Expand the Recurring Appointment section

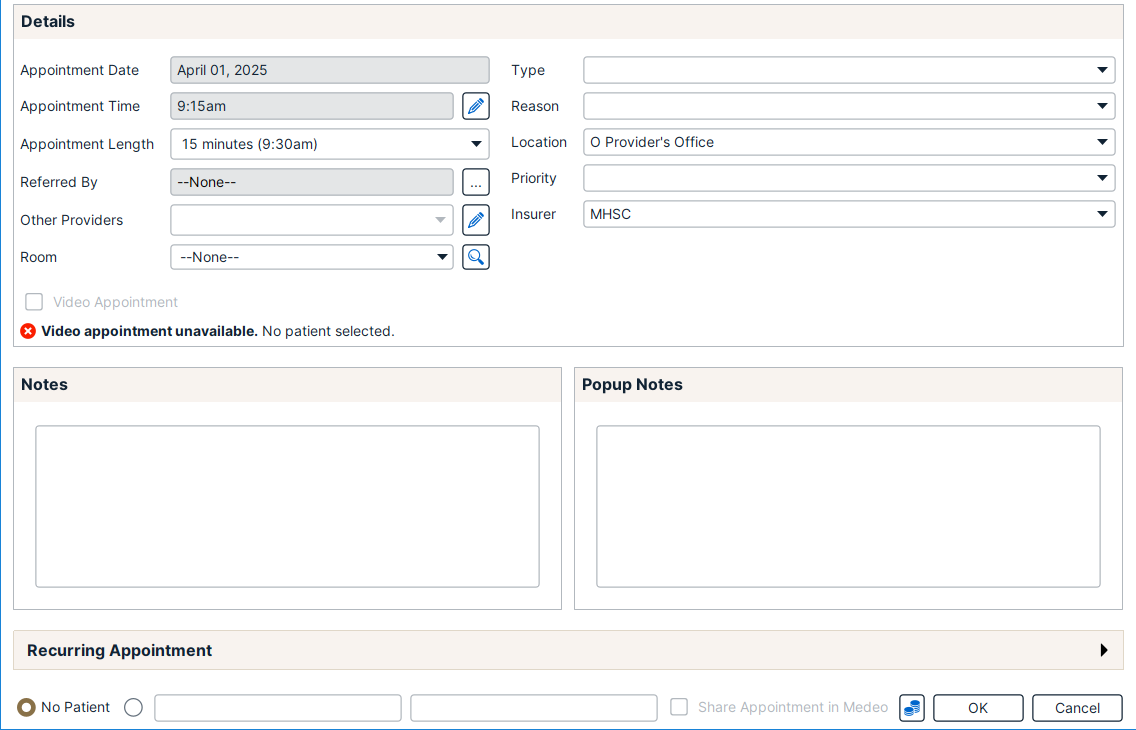pos(1104,650)
